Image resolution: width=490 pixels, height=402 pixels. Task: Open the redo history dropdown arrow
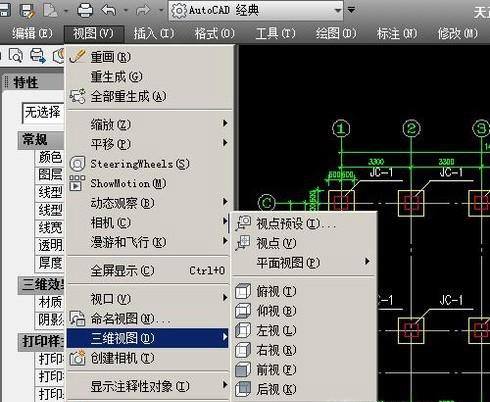(161, 11)
